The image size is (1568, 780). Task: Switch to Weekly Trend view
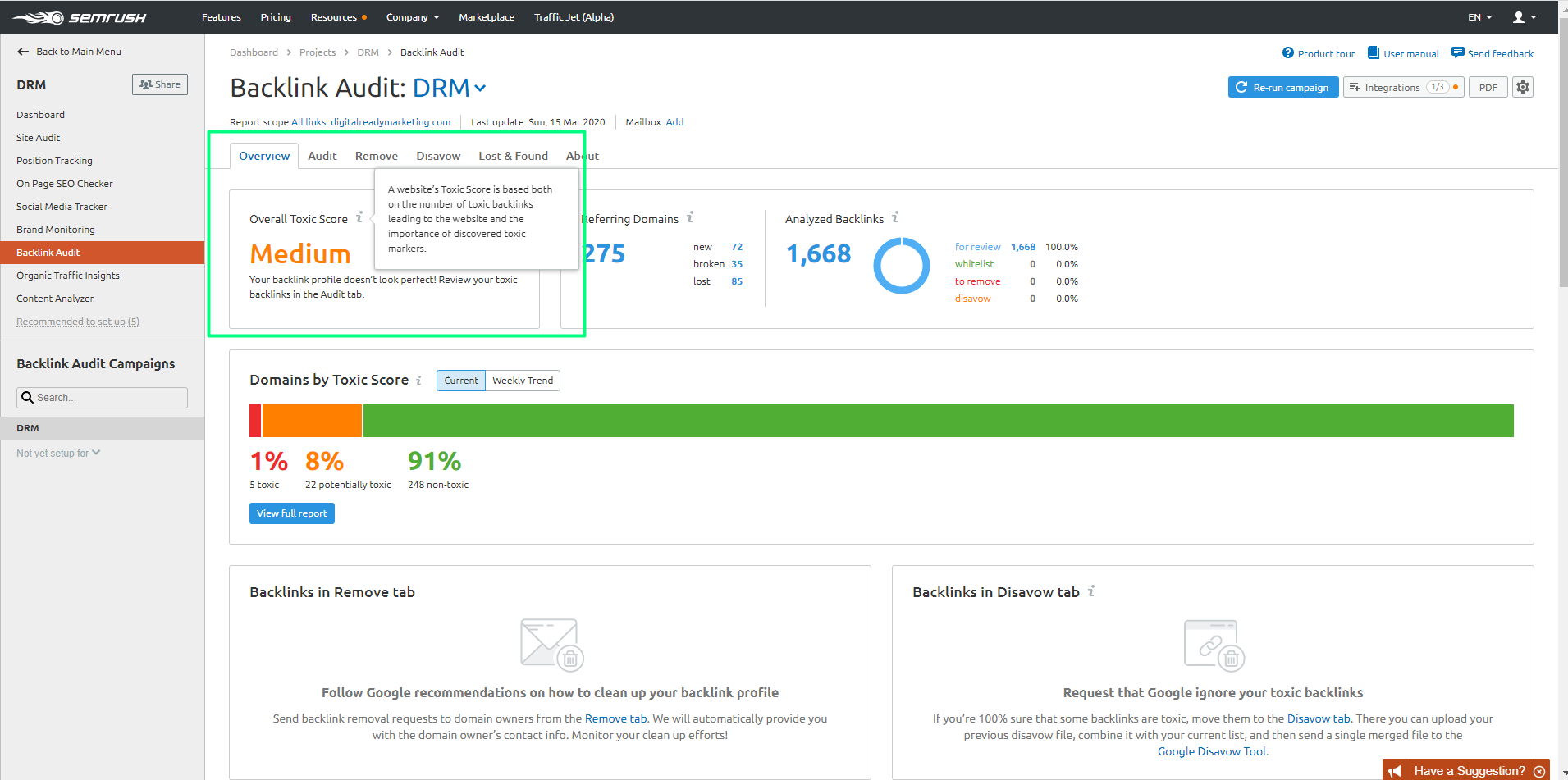(523, 381)
